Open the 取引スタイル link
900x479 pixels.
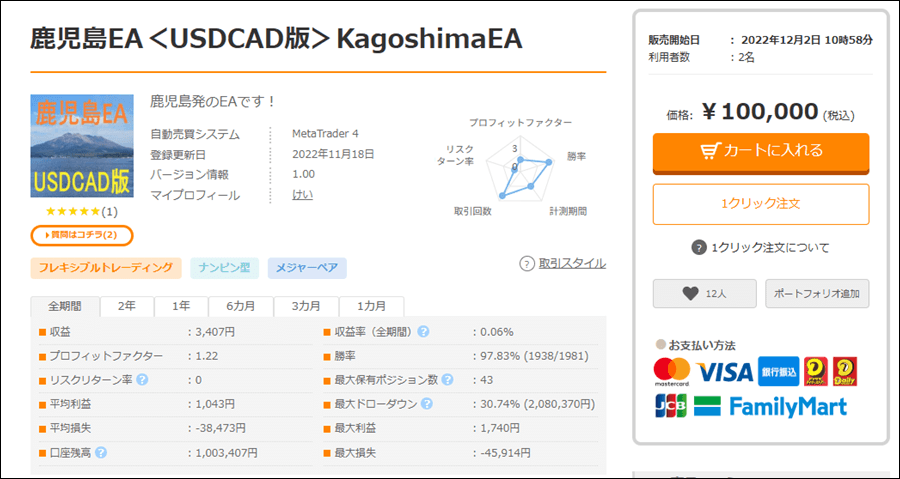[x=572, y=263]
